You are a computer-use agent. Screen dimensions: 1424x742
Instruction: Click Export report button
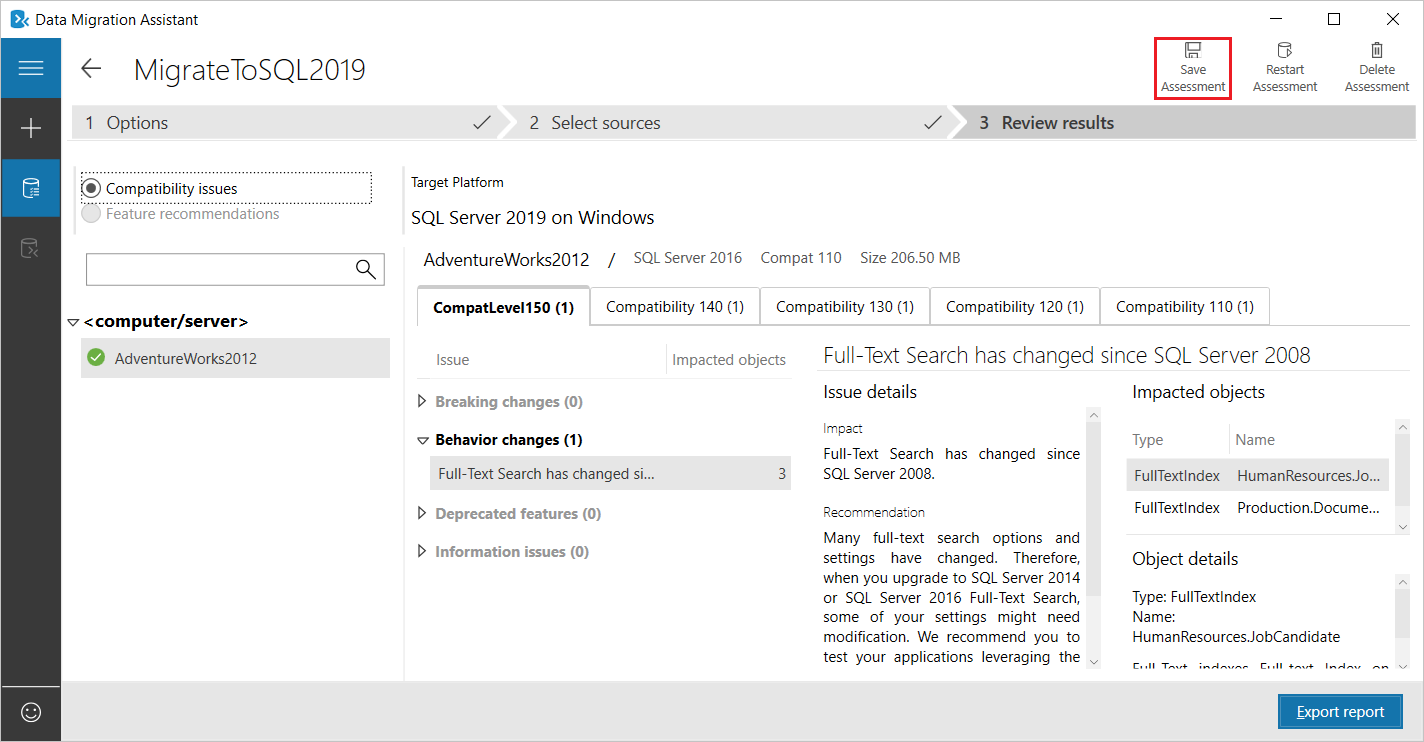click(1340, 712)
